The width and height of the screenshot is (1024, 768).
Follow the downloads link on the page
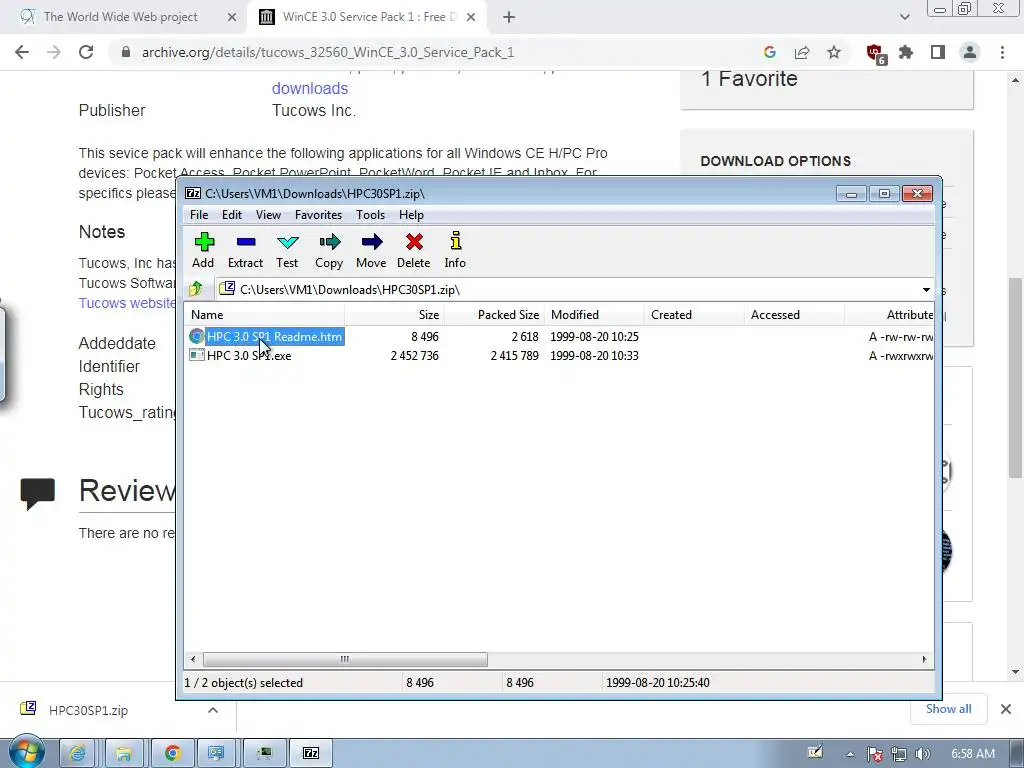(310, 88)
